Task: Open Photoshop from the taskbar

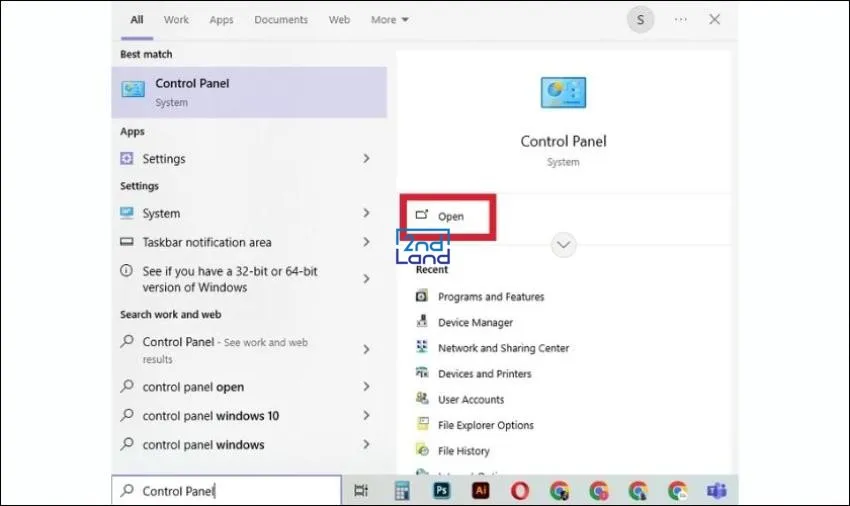Action: (441, 491)
